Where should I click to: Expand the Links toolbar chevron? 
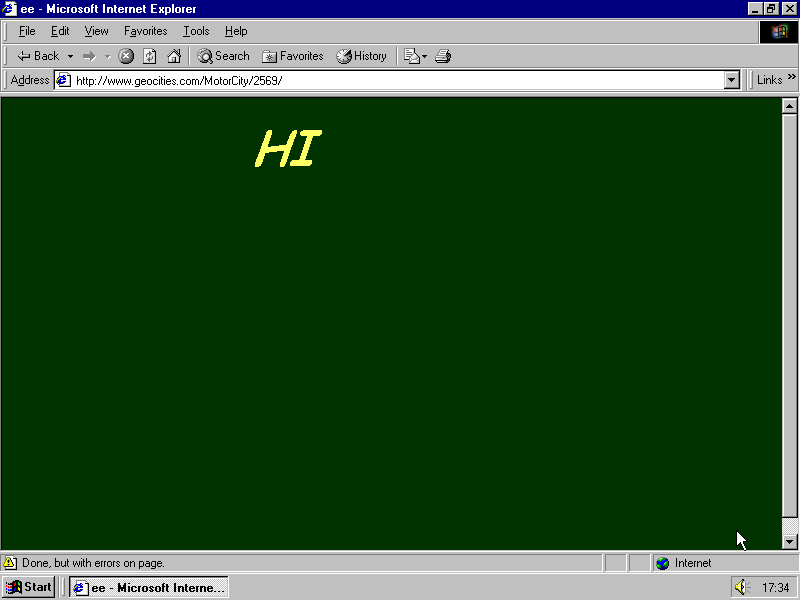coord(791,78)
